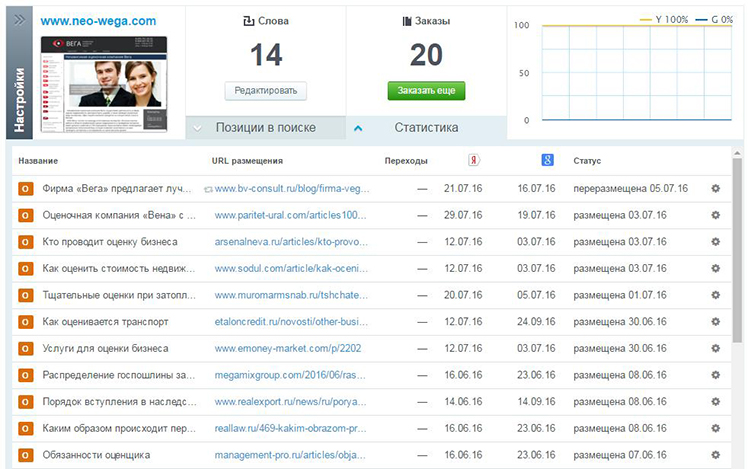This screenshot has width=748, height=469.
Task: Click orange O icon for Оценочная компания row
Action: [x=25, y=216]
